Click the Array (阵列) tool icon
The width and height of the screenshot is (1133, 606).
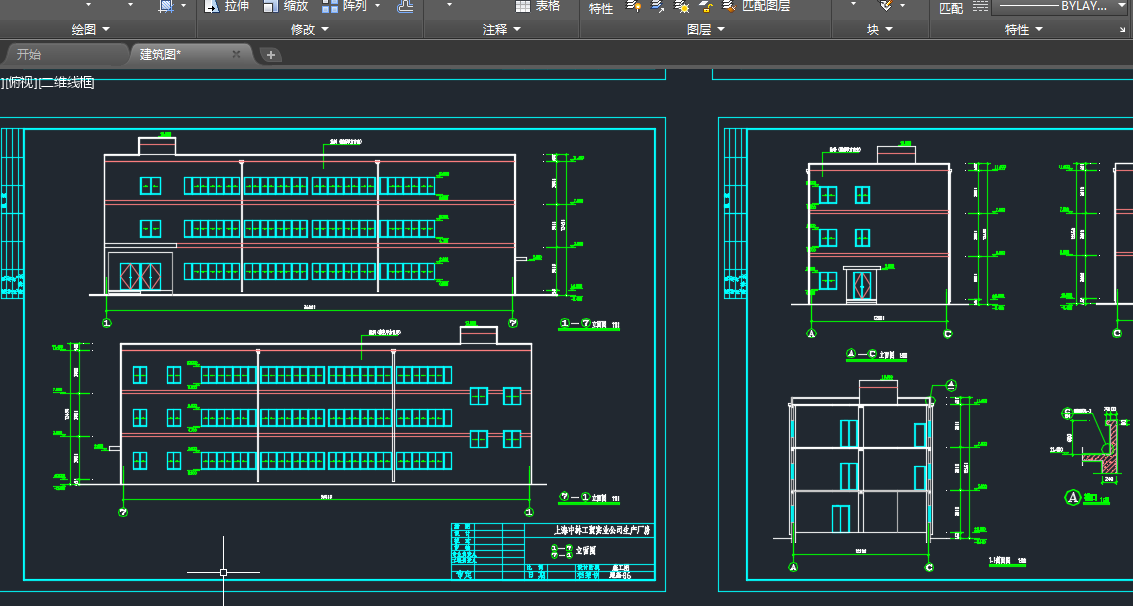[328, 6]
